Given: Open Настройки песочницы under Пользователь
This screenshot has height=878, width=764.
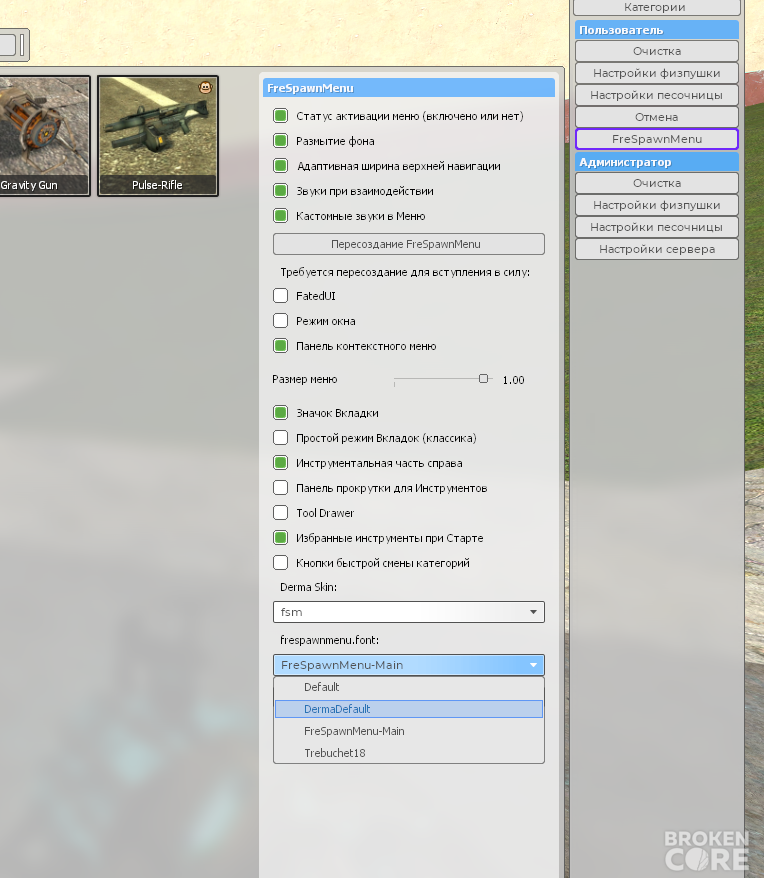Looking at the screenshot, I should pos(656,95).
